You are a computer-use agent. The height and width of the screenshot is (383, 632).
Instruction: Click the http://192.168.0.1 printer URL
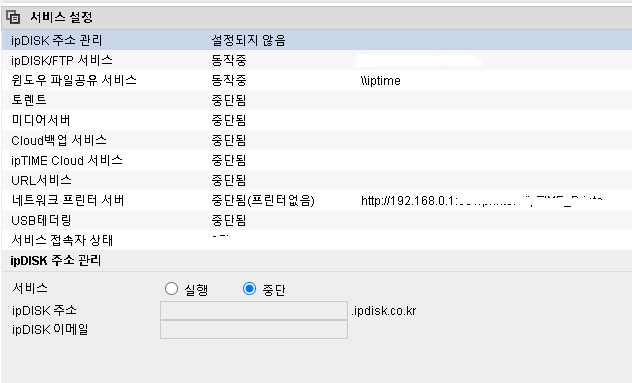(x=482, y=200)
